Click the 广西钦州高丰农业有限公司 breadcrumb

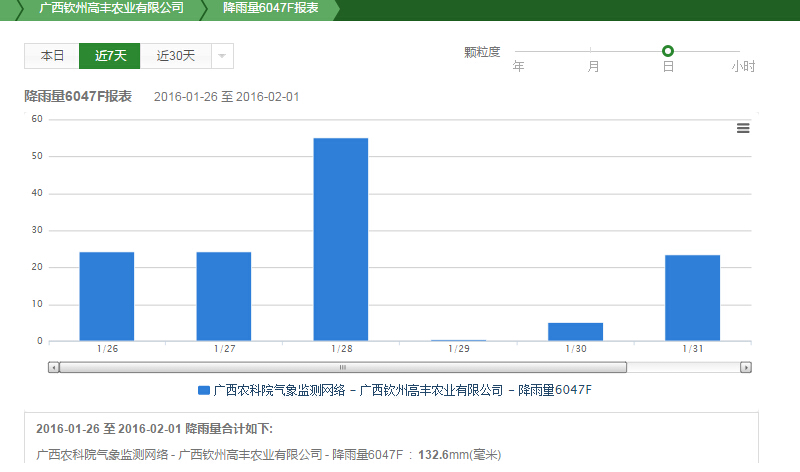(110, 8)
